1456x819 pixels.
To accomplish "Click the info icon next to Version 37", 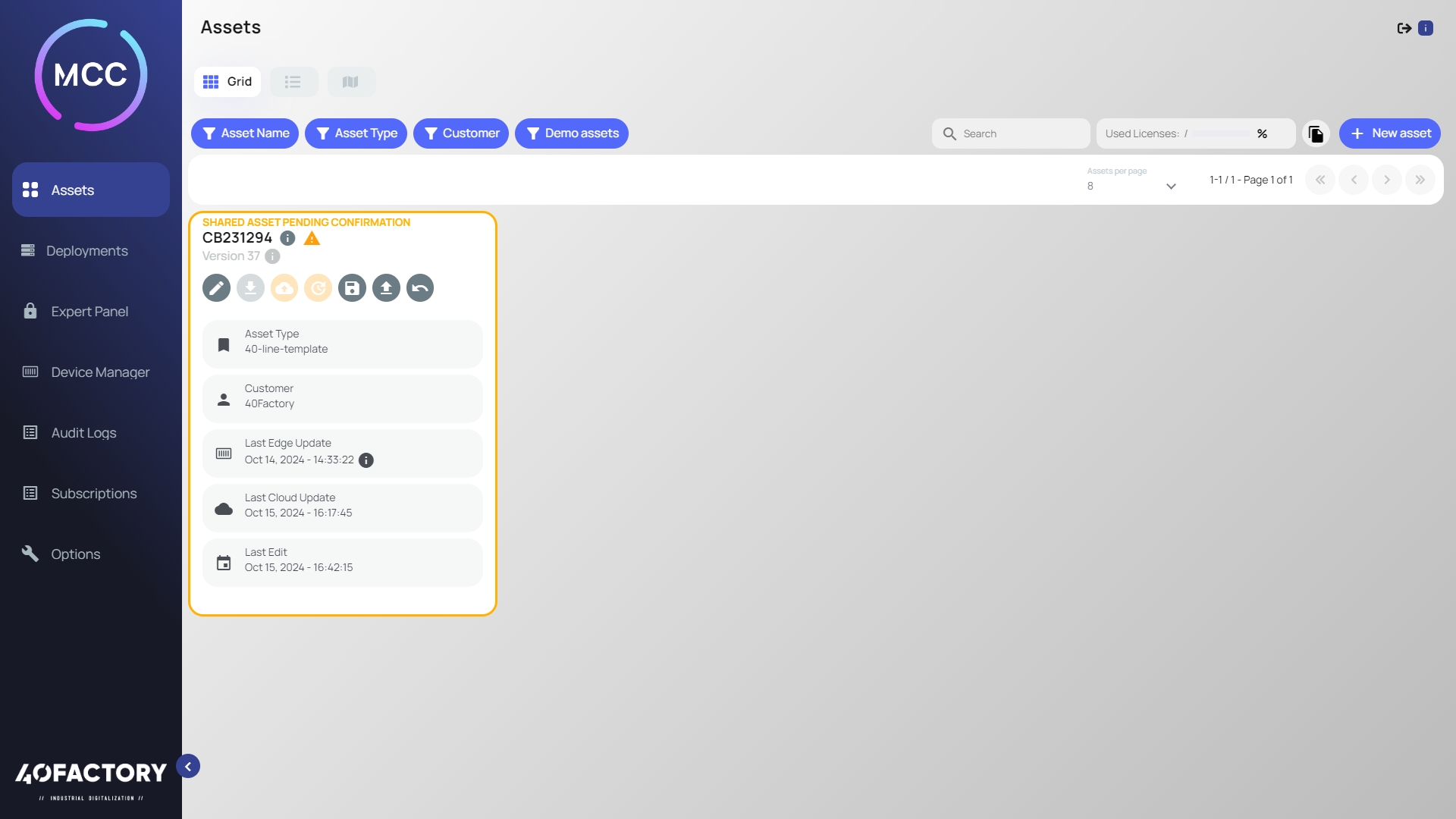I will coord(272,256).
